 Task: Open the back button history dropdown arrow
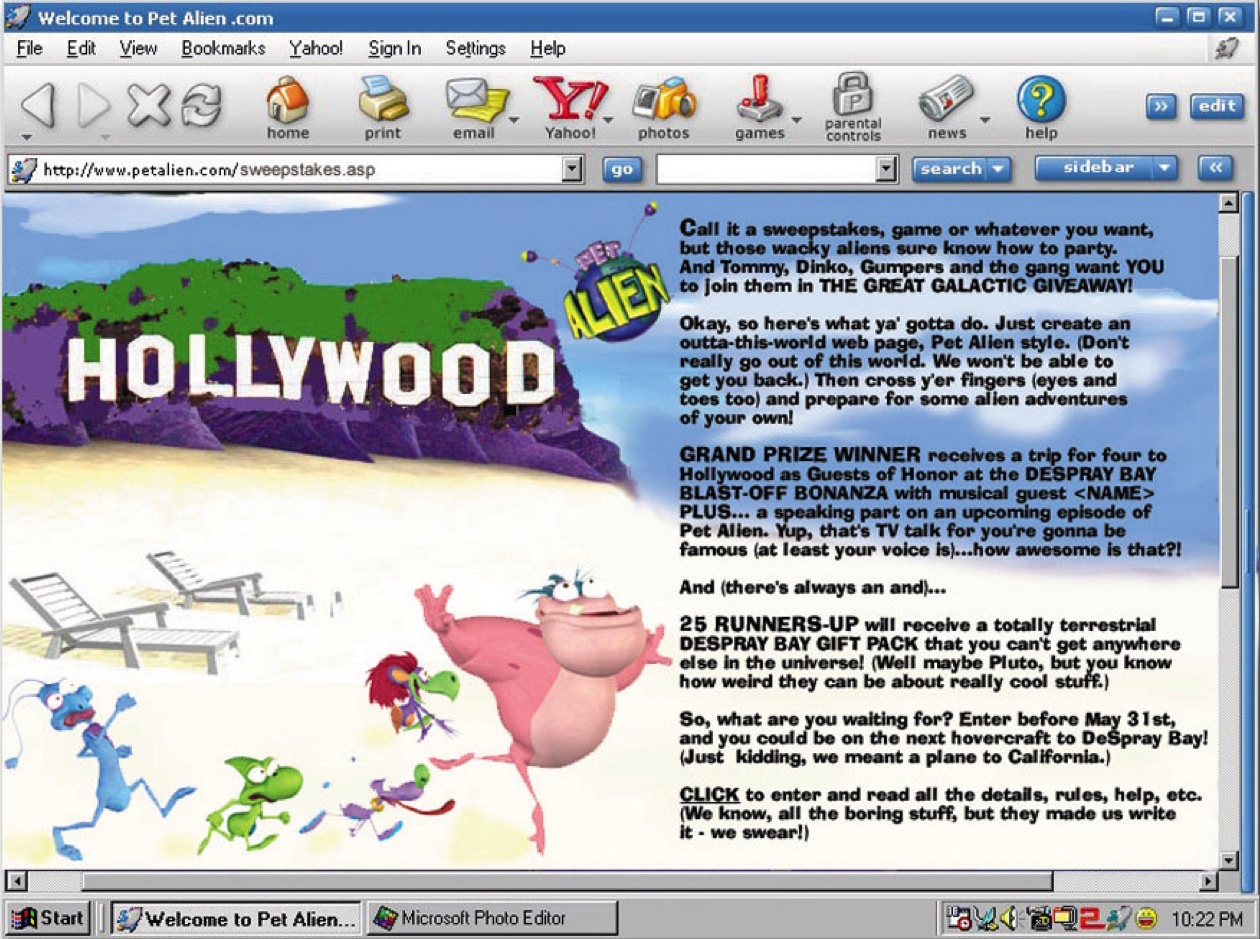[27, 137]
